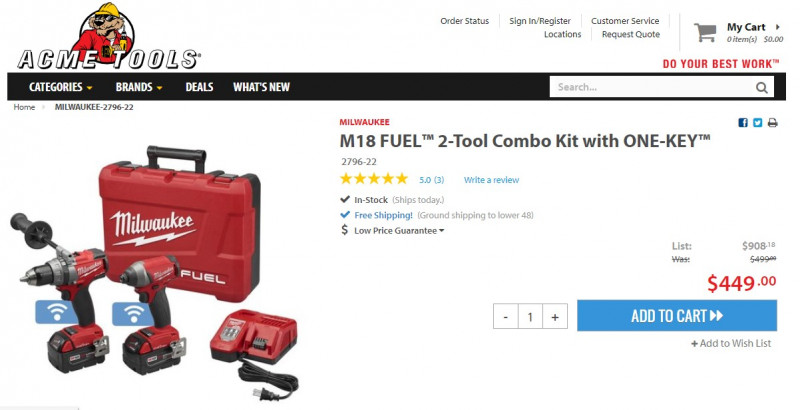Click the ONE-KEY wireless badge on drill
Image resolution: width=800 pixels, height=410 pixels.
click(x=57, y=312)
